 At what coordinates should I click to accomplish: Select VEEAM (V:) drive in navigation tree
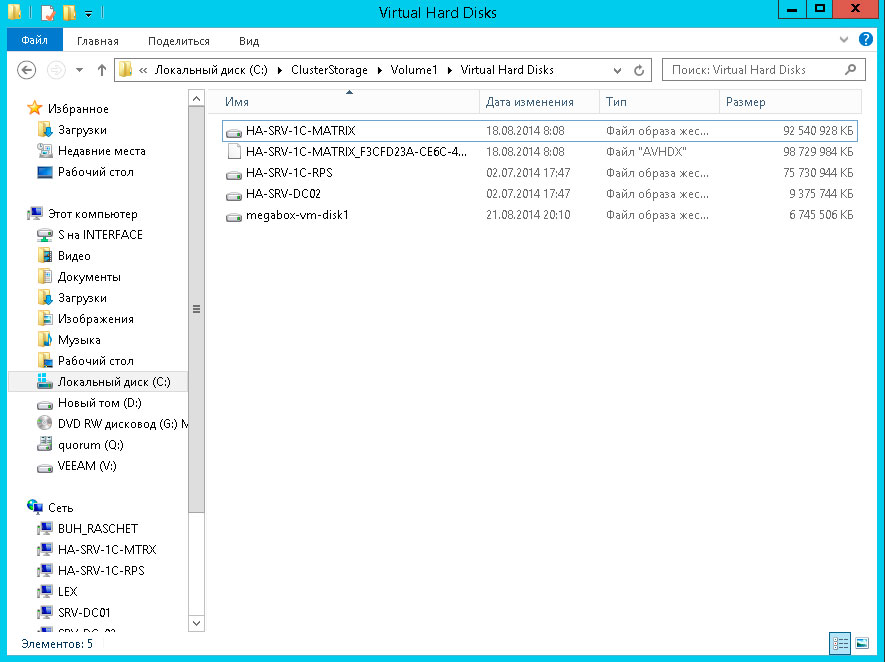tap(87, 466)
